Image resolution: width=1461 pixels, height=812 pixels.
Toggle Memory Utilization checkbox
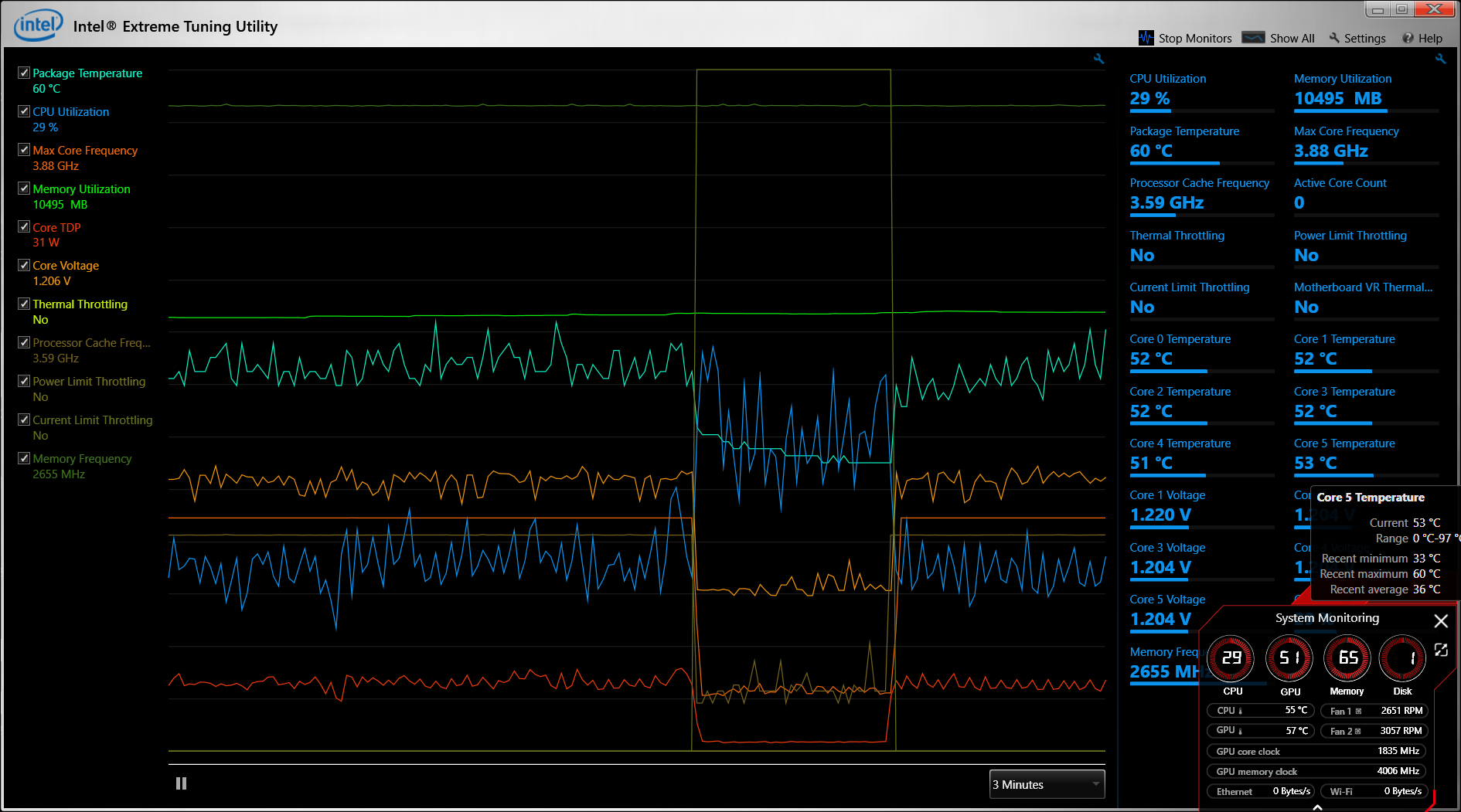point(24,188)
